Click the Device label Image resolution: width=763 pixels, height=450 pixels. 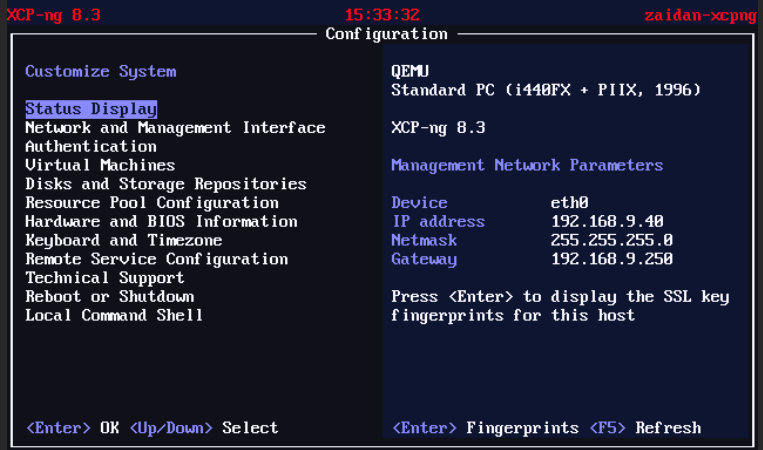(419, 203)
